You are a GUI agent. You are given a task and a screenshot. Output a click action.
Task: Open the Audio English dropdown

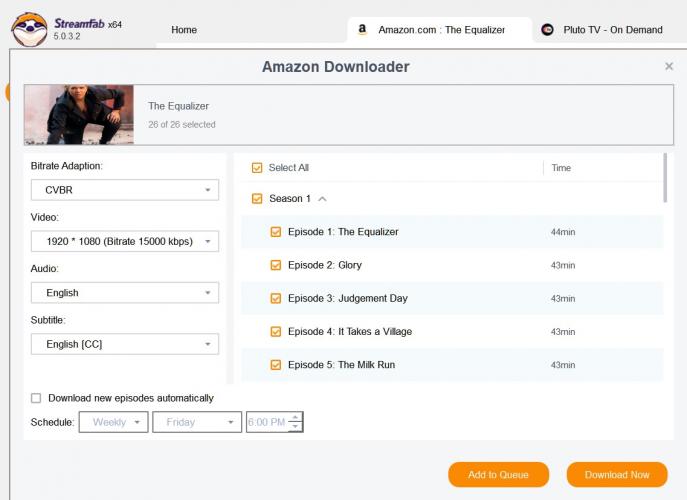[125, 293]
